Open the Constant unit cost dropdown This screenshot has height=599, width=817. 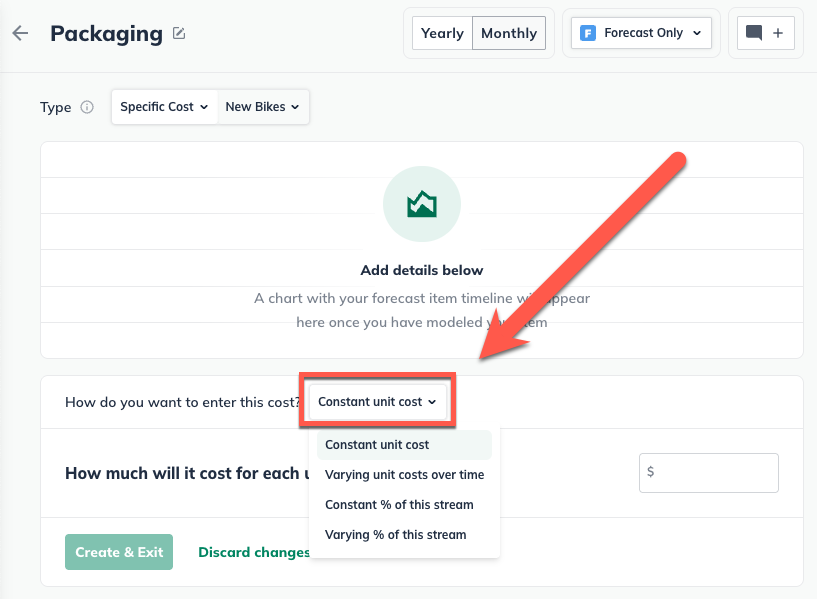tap(377, 400)
